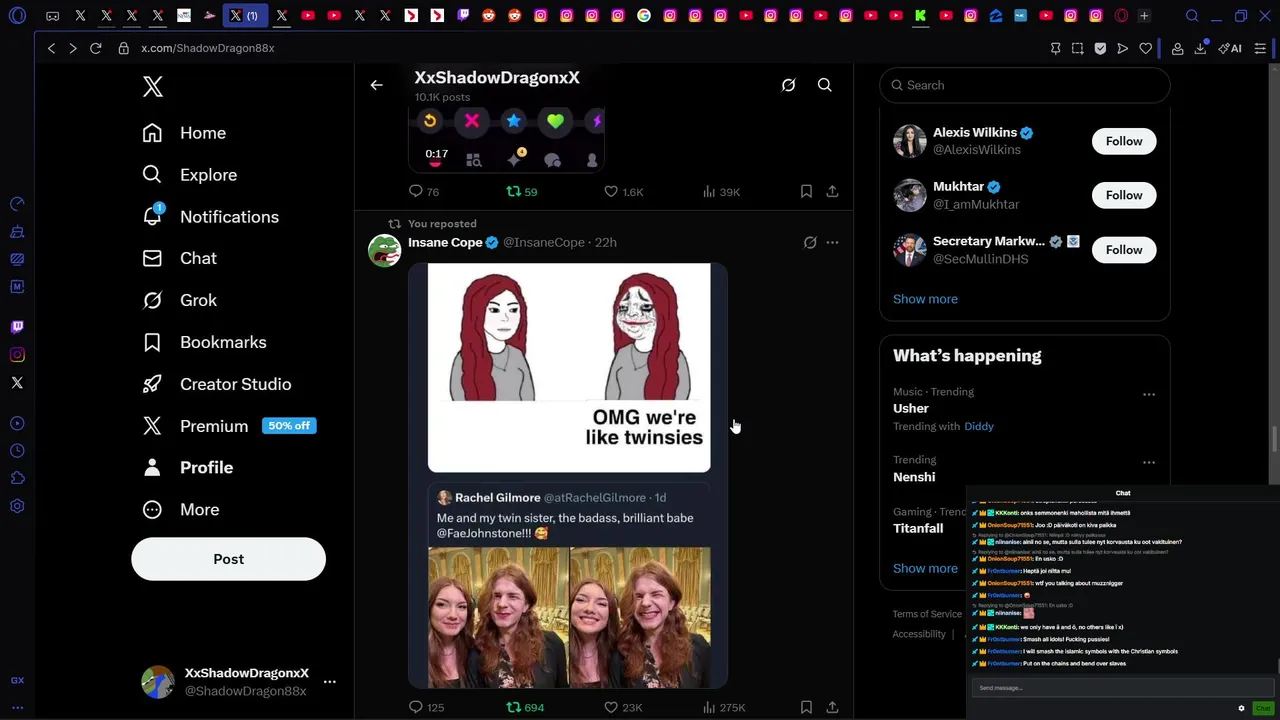1280x720 pixels.
Task: Open the twinsies meme image
Action: coord(569,368)
